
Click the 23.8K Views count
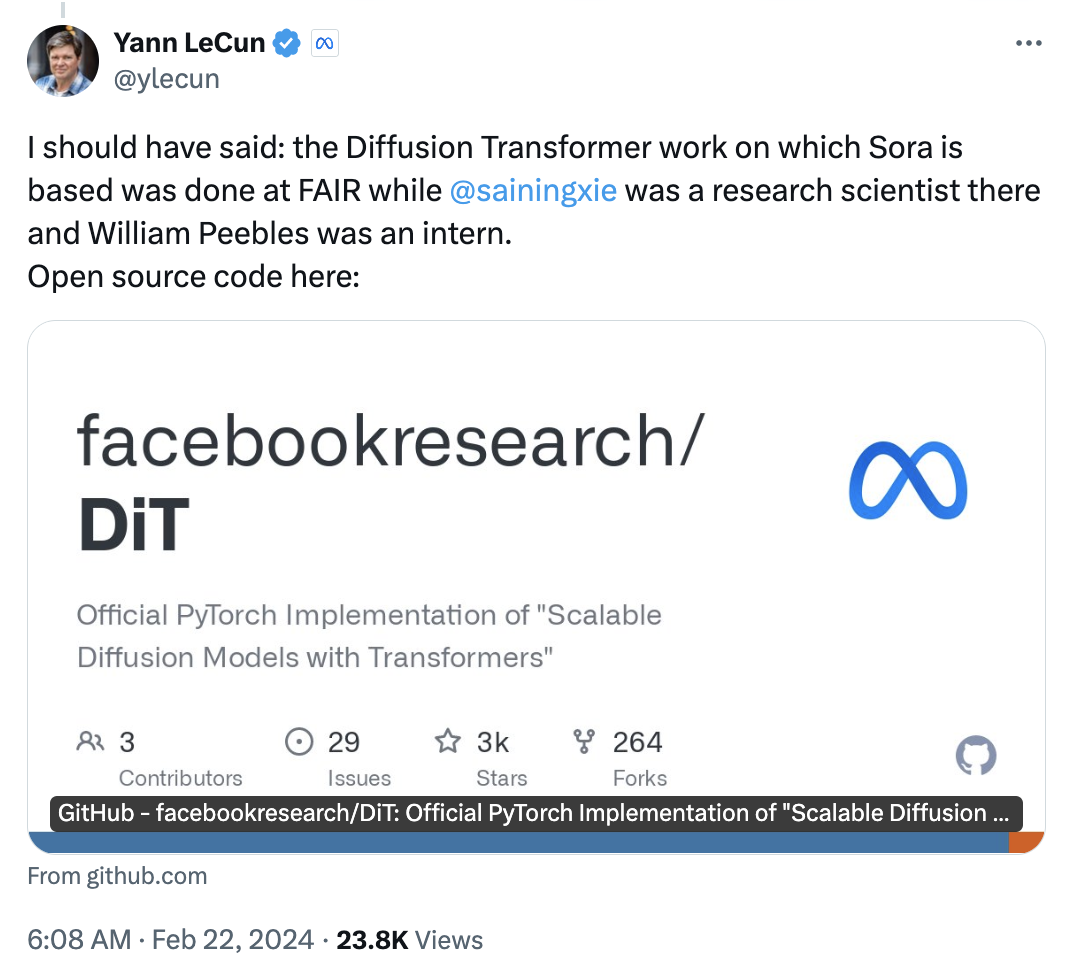point(409,940)
